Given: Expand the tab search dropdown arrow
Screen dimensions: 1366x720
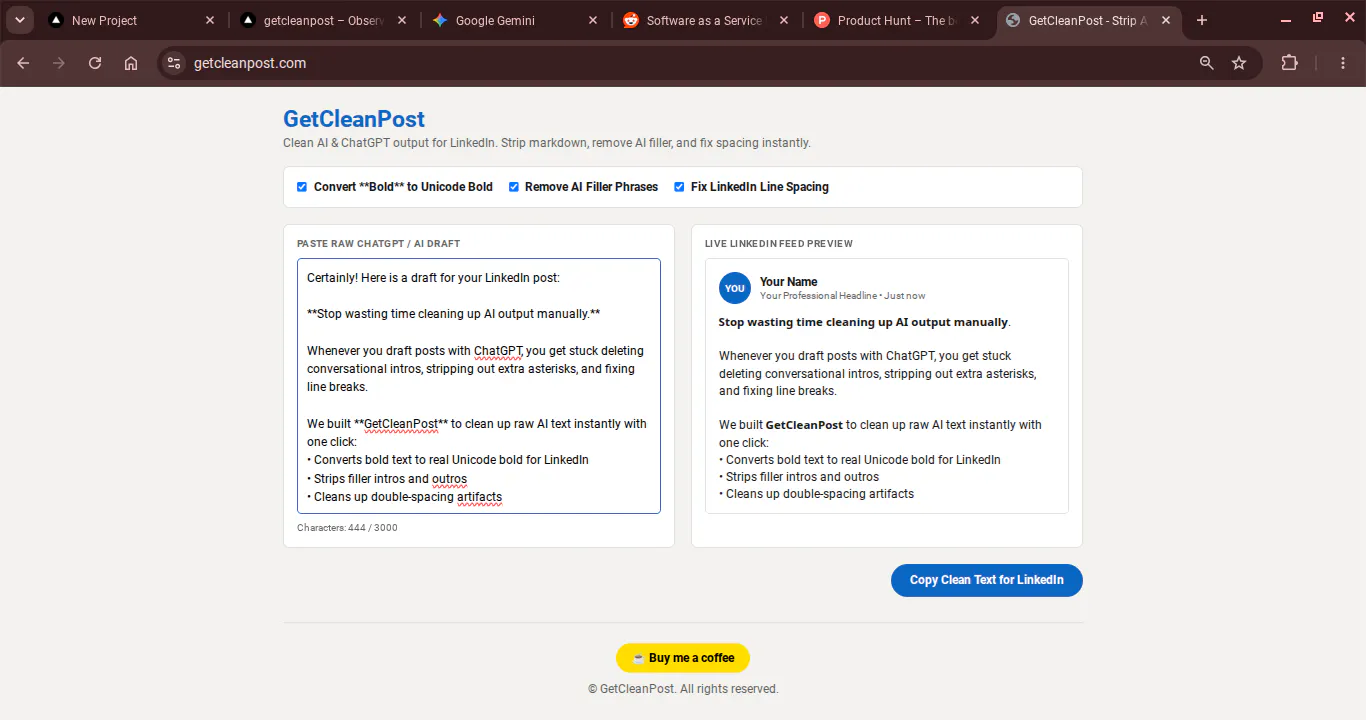Looking at the screenshot, I should (x=20, y=20).
